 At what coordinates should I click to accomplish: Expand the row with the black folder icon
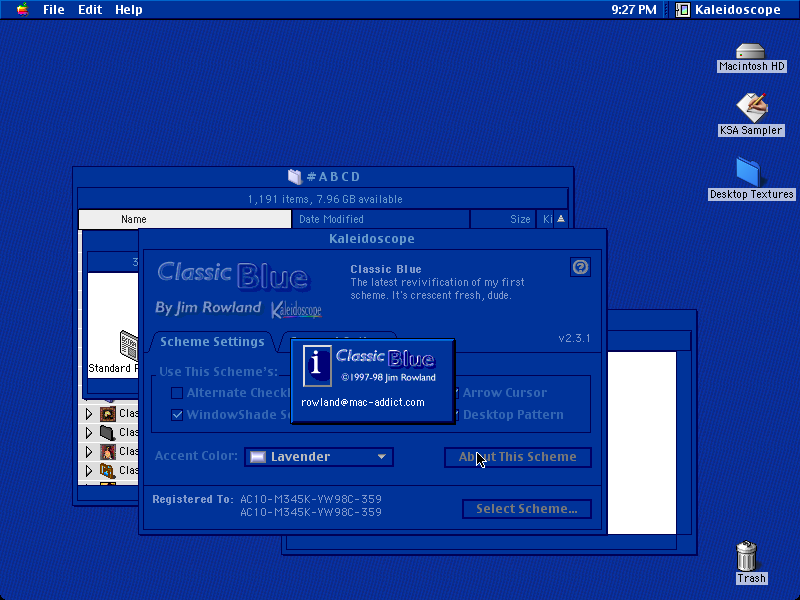89,433
